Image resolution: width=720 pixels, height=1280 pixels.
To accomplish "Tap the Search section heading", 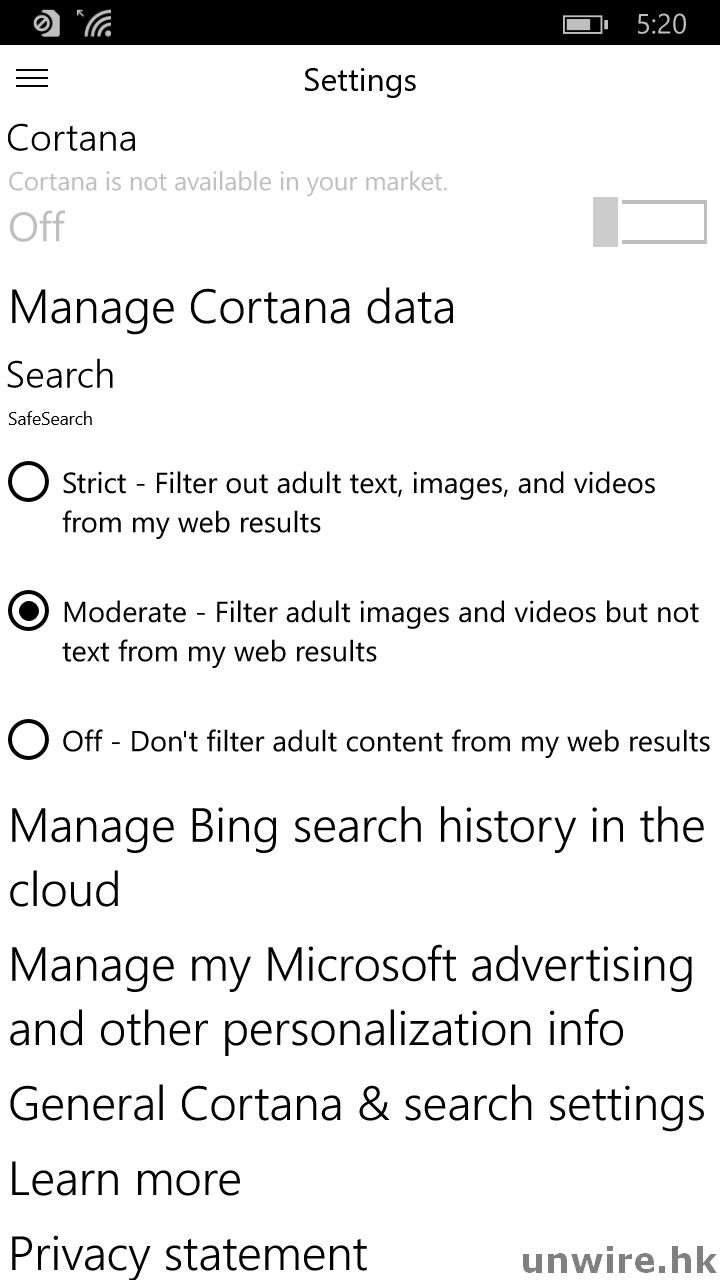I will pyautogui.click(x=61, y=375).
